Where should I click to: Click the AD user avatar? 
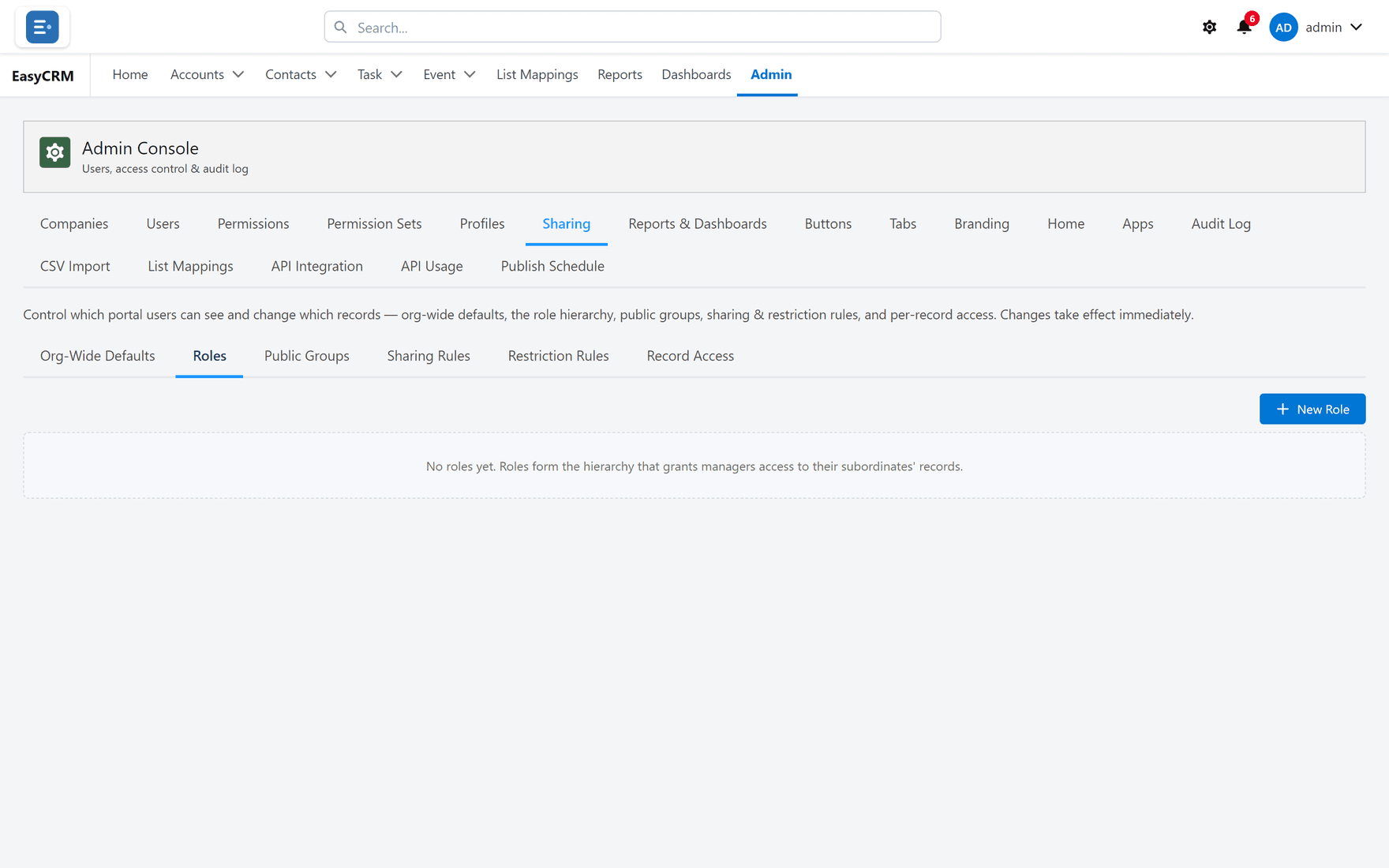(1283, 28)
